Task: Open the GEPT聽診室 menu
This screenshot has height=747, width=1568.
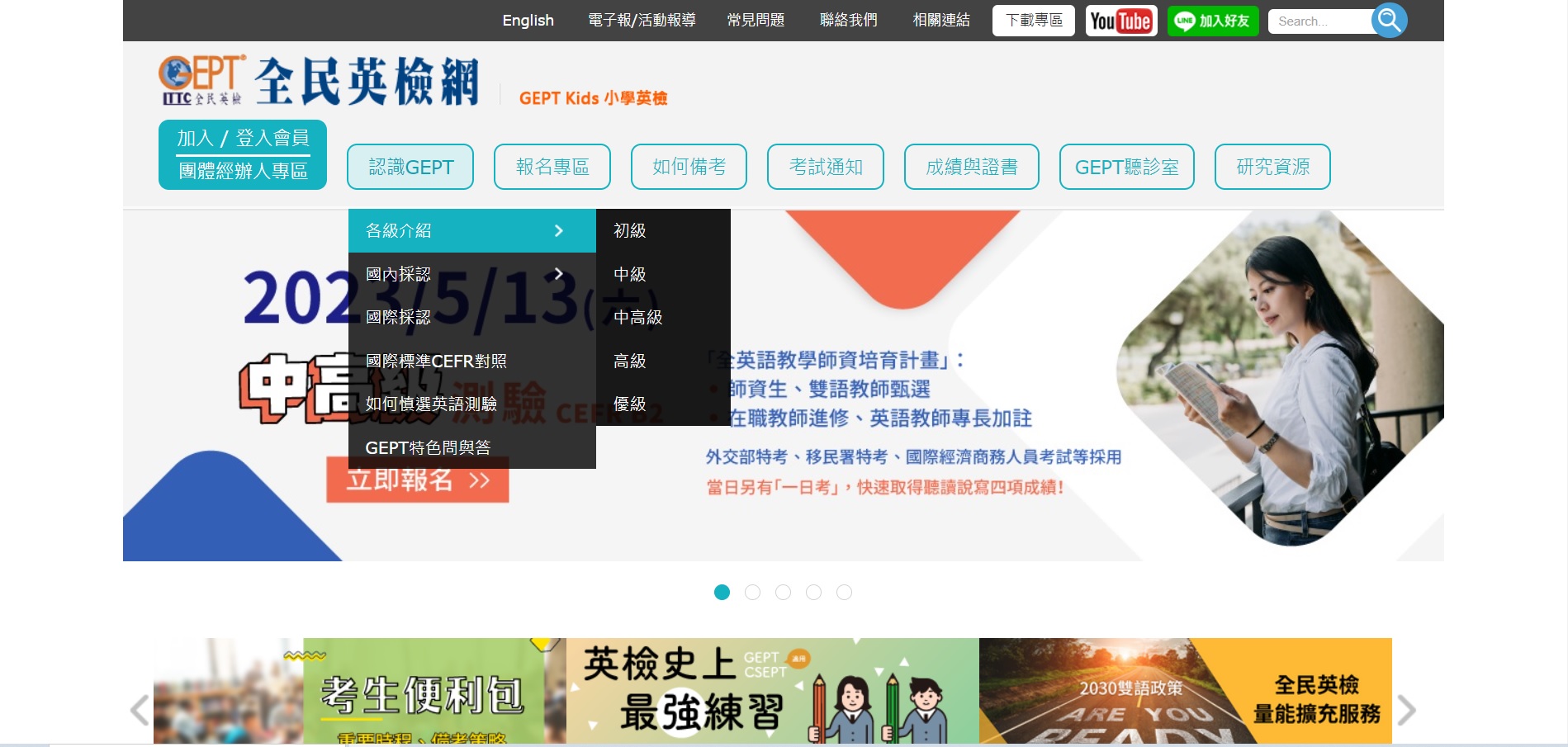Action: point(1127,167)
